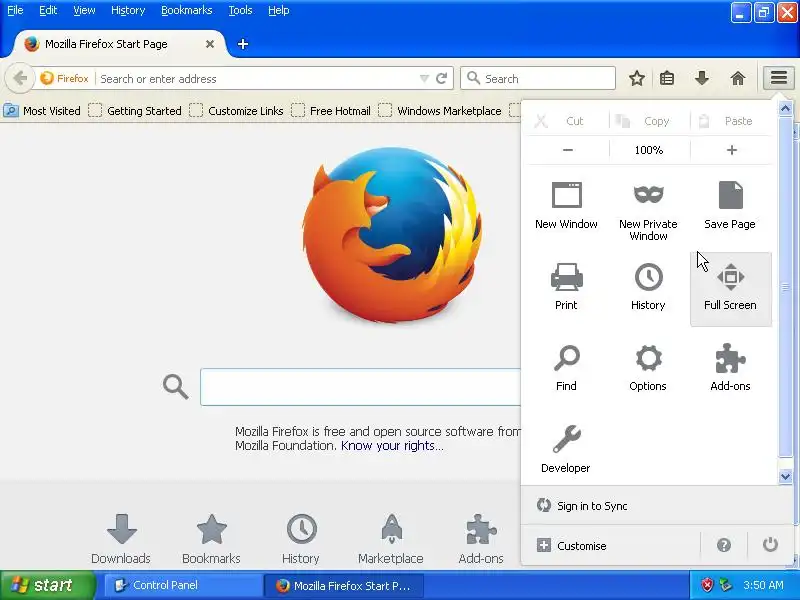Close the Mozilla Firefox Start Page tab
This screenshot has height=600, width=800.
[x=210, y=44]
